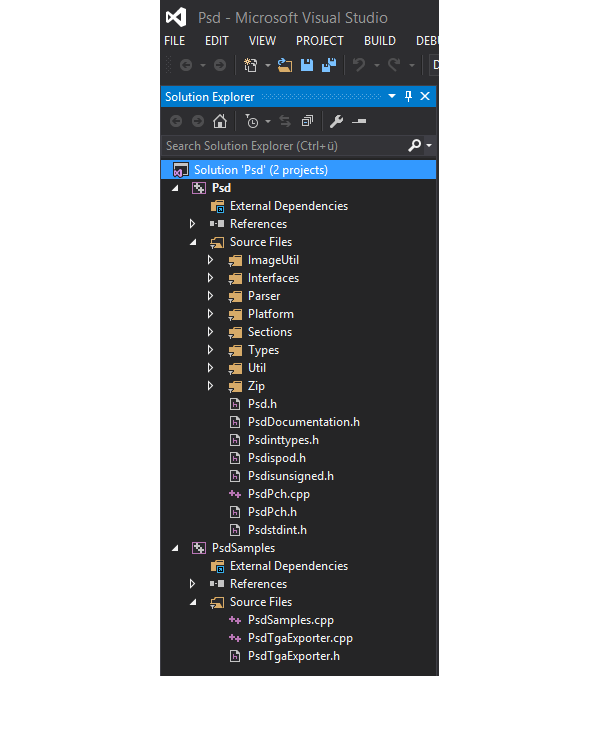Open the PROJECT menu
Viewport: 600px width, 740px height.
320,41
